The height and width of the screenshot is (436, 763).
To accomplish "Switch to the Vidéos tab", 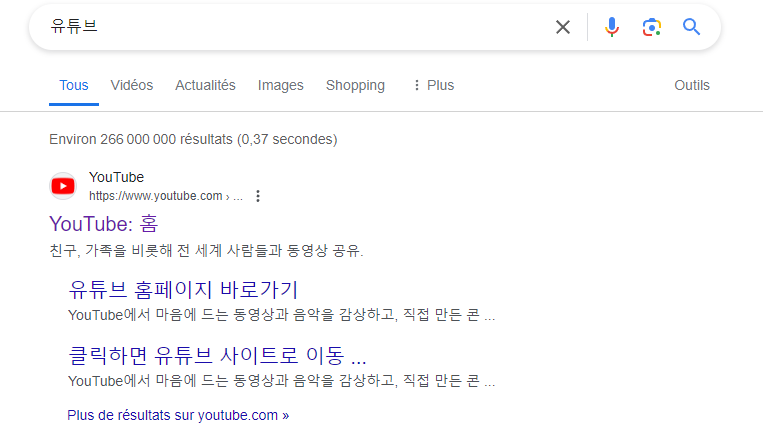I will point(132,85).
